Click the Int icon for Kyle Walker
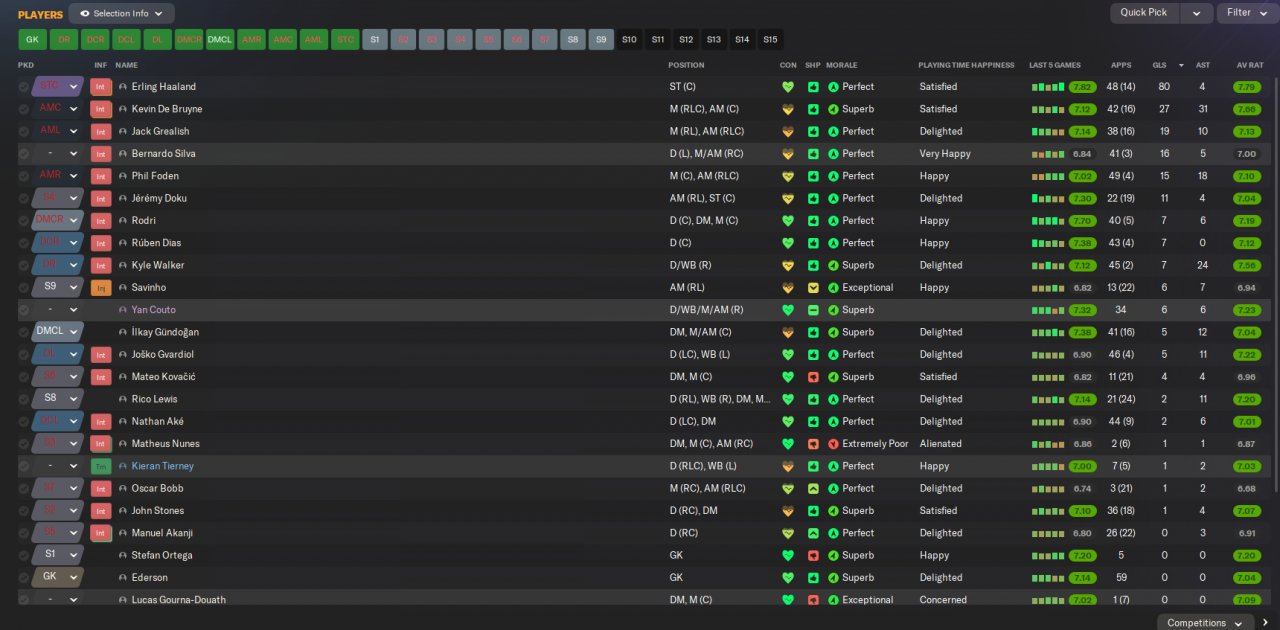1280x630 pixels. point(101,266)
